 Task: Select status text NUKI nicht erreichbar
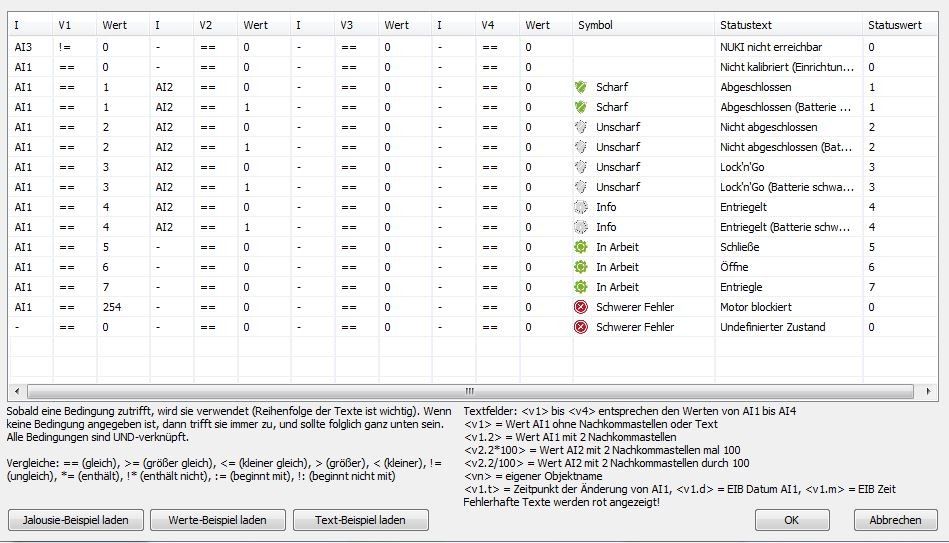[x=770, y=47]
